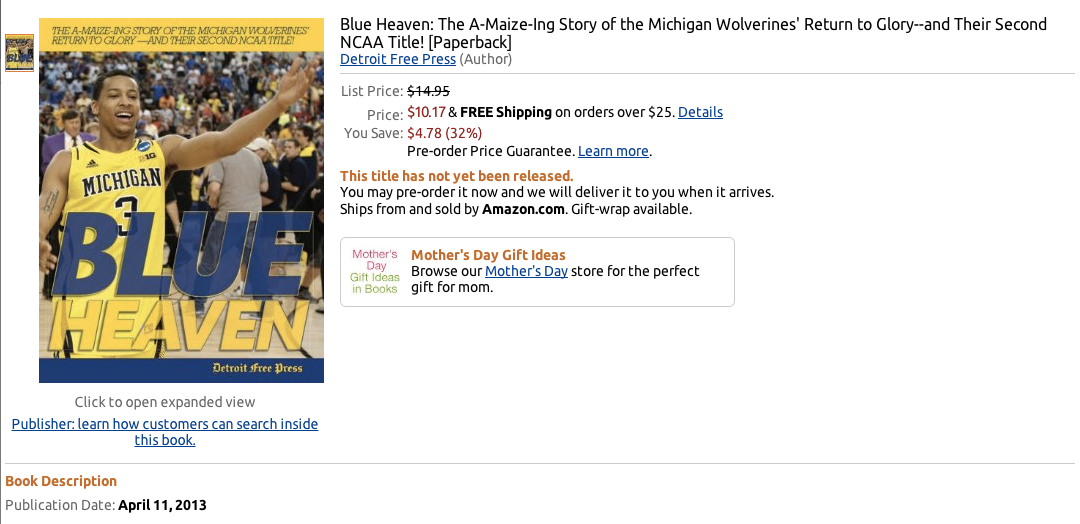The image size is (1080, 524).
Task: Click the Mother's Day Gift Ideas heading
Action: [488, 255]
